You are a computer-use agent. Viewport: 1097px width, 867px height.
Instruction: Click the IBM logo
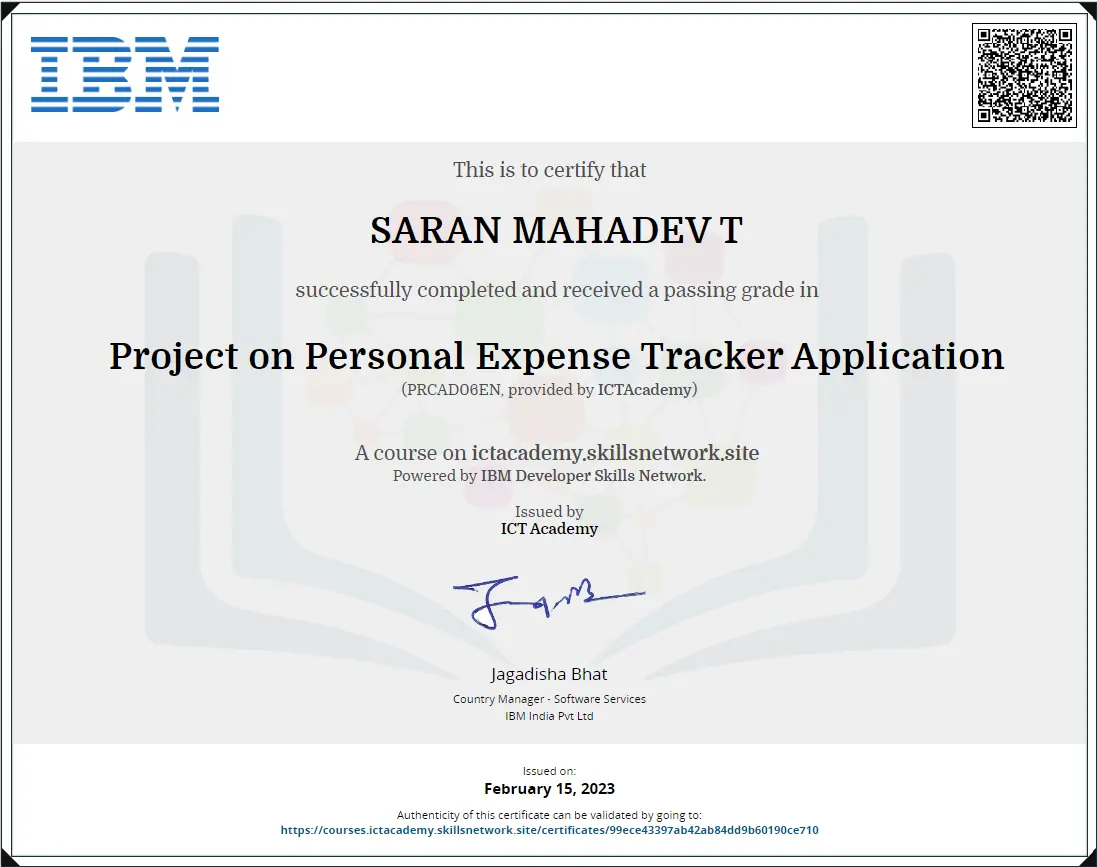tap(125, 74)
